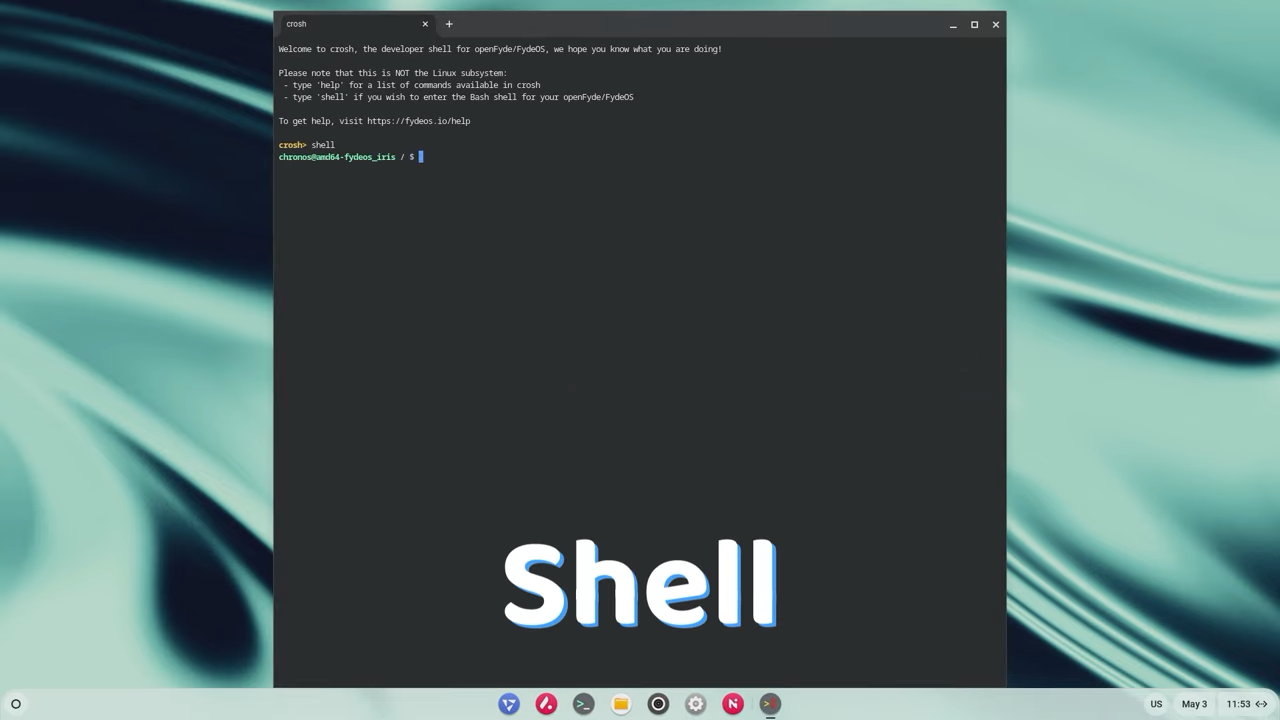Launch the red pen-stroke app icon
The height and width of the screenshot is (720, 1280).
[546, 704]
